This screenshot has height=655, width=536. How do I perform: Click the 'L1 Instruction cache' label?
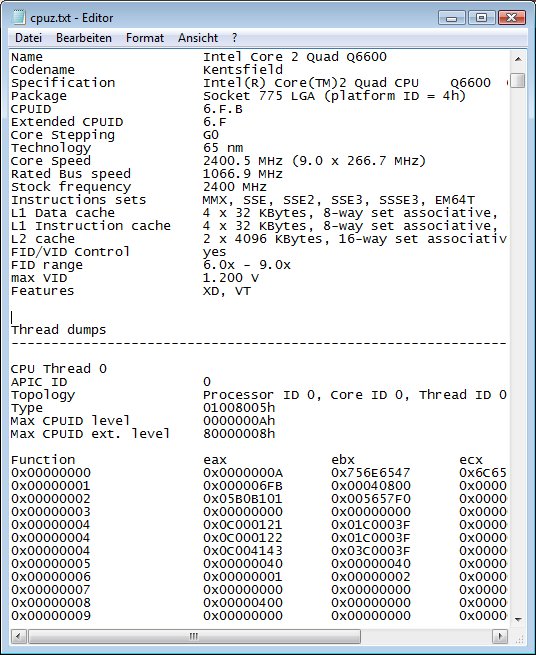91,226
